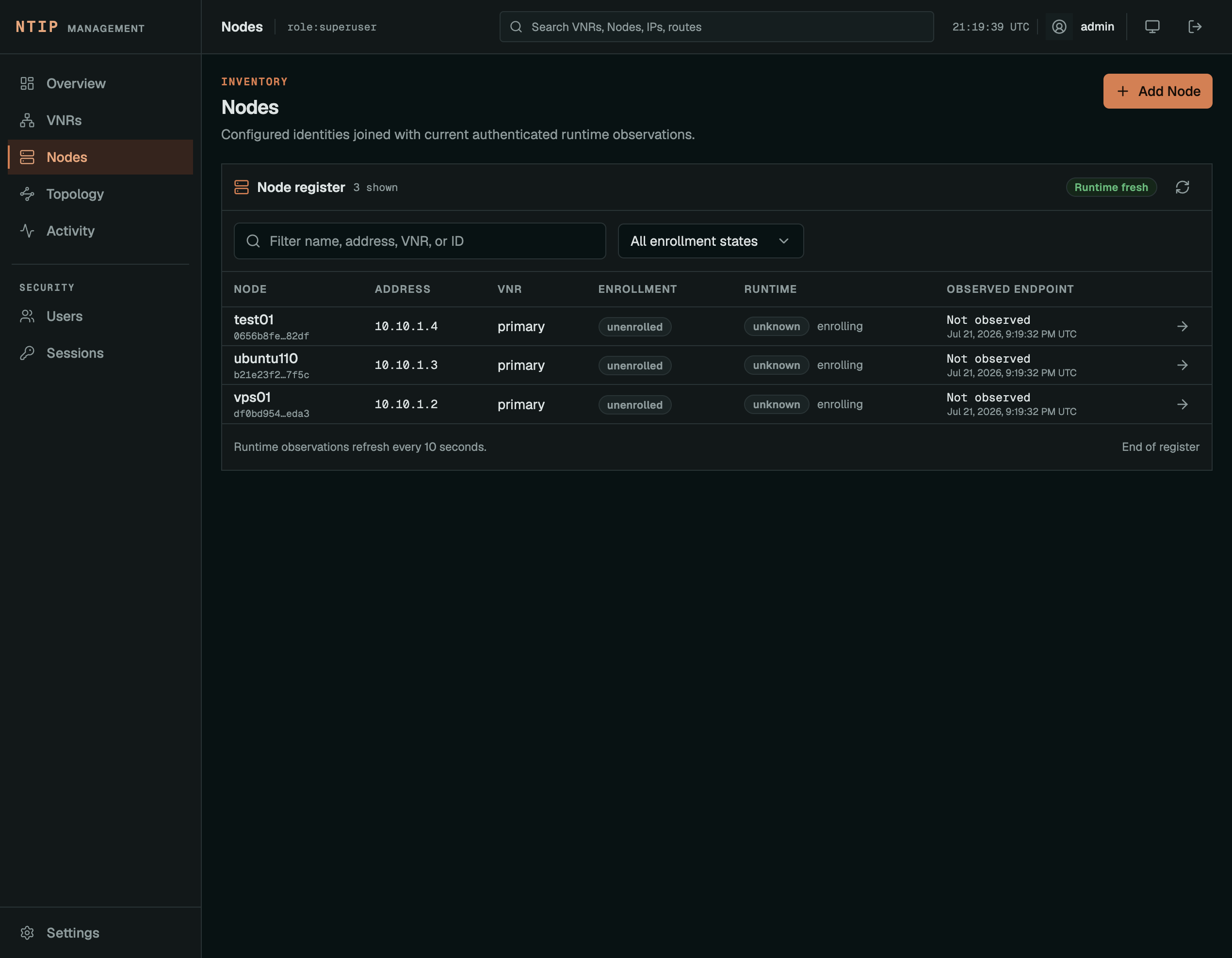Click the monitor display icon
The width and height of the screenshot is (1232, 958).
tap(1152, 27)
